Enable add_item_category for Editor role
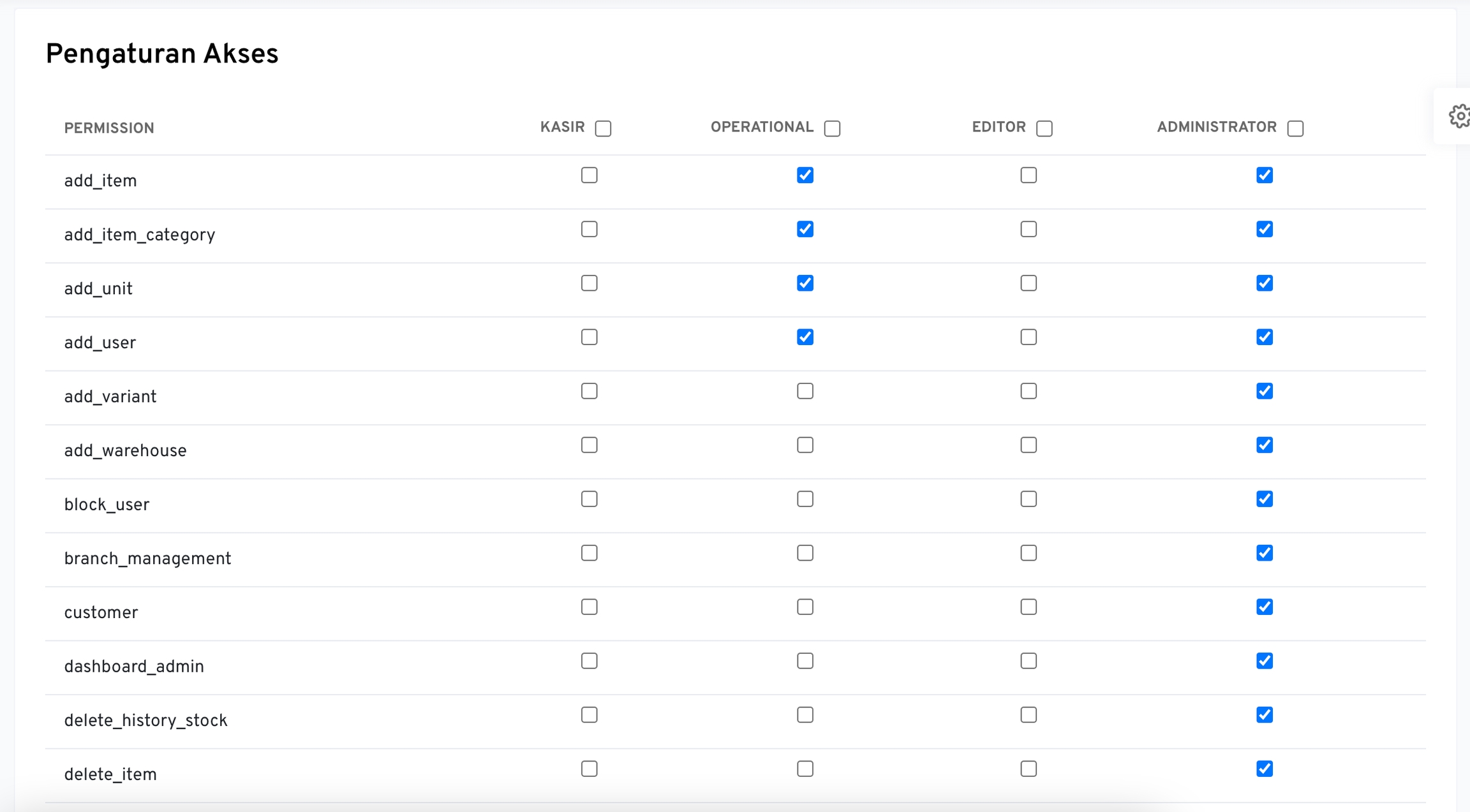The image size is (1470, 812). 1028,229
